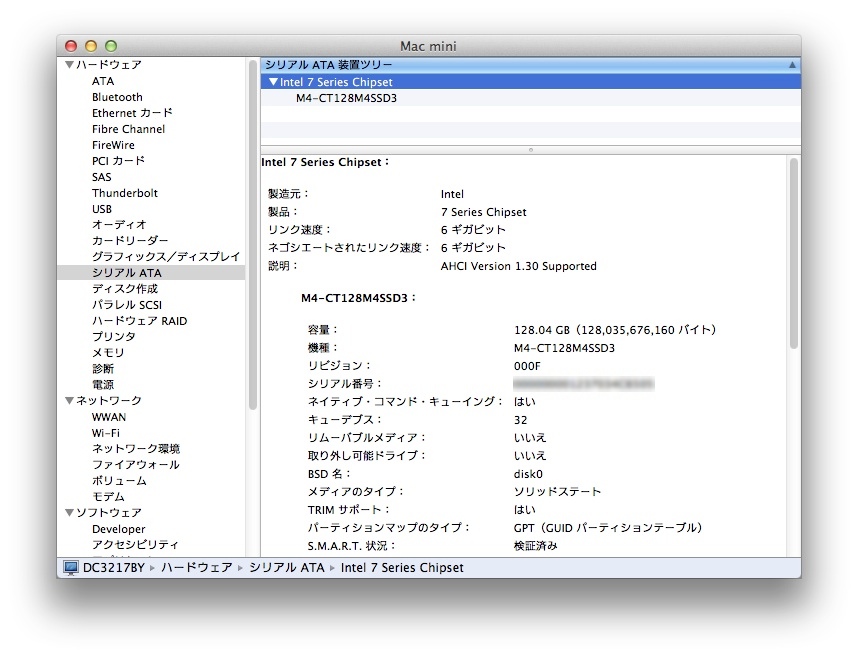Select Wi-Fi in the sidebar
The height and width of the screenshot is (657, 858).
click(x=106, y=433)
